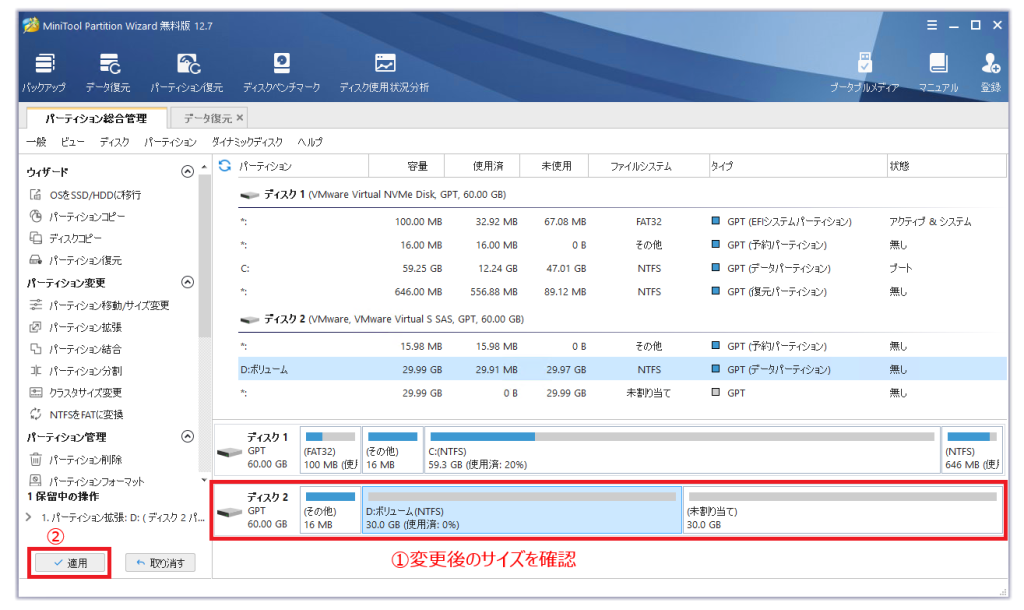Image resolution: width=1024 pixels, height=610 pixels.
Task: Open ブータブルメディア builder
Action: coord(865,72)
